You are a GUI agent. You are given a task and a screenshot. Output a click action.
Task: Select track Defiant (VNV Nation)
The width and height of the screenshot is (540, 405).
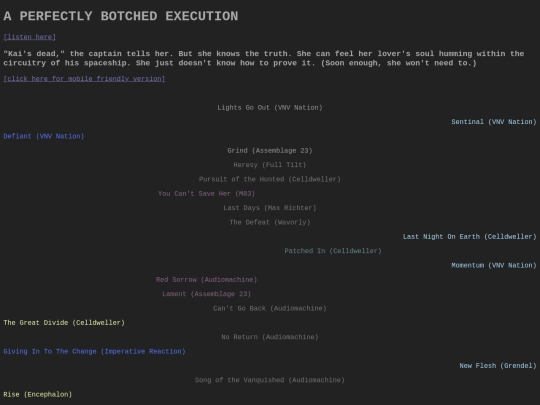(44, 136)
